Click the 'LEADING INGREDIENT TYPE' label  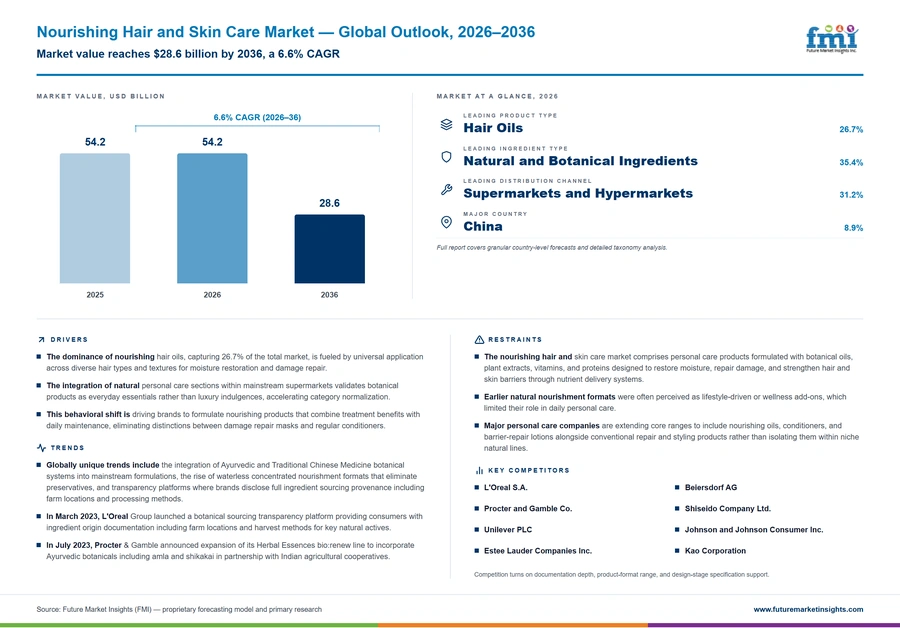(515, 148)
